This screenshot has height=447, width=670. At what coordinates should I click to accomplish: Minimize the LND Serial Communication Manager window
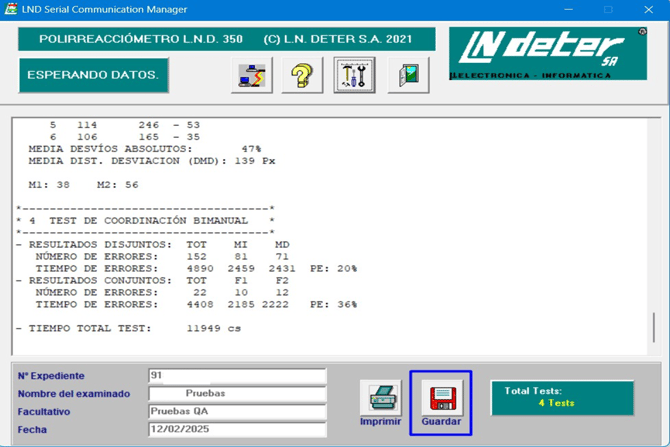click(x=568, y=9)
